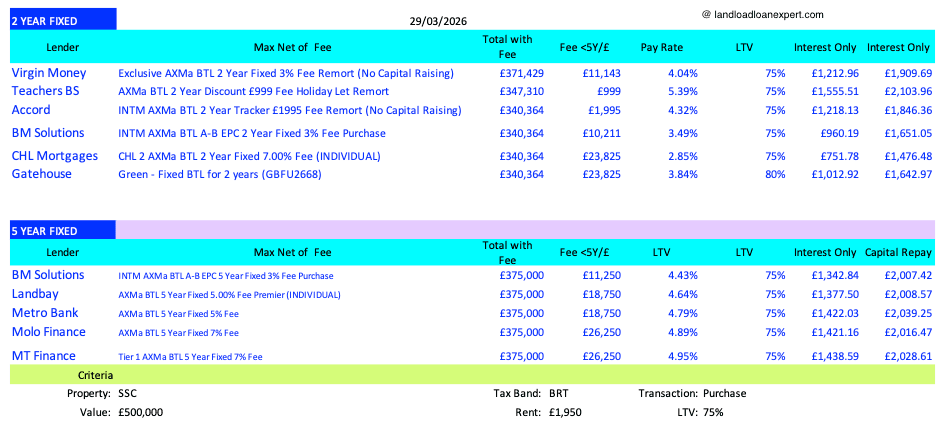Select BM Solutions 5 Year Fixed 3% Fee product
This screenshot has height=433, width=946.
[226, 276]
